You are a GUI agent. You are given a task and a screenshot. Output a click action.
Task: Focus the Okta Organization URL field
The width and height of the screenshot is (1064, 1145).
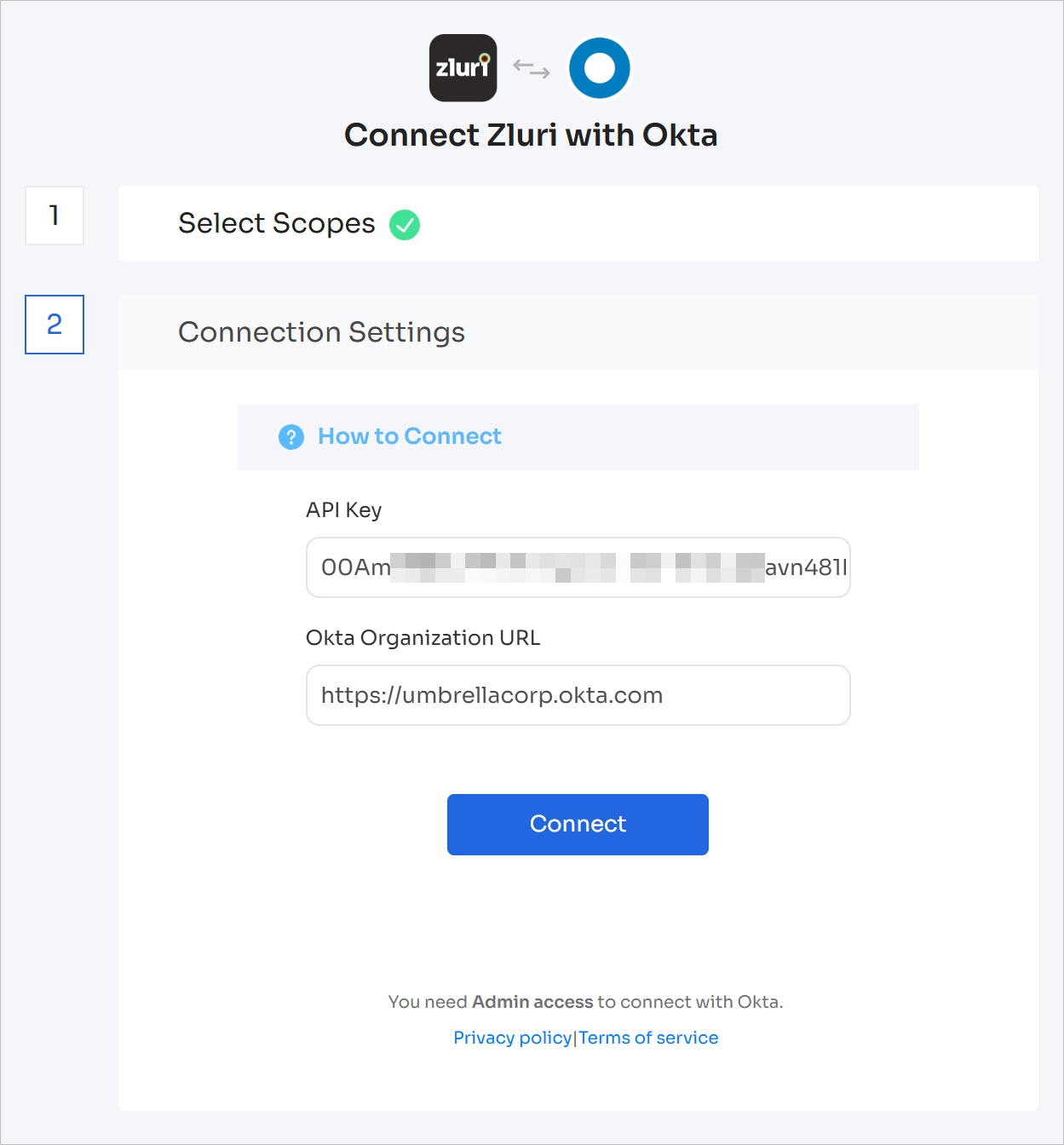tap(578, 695)
